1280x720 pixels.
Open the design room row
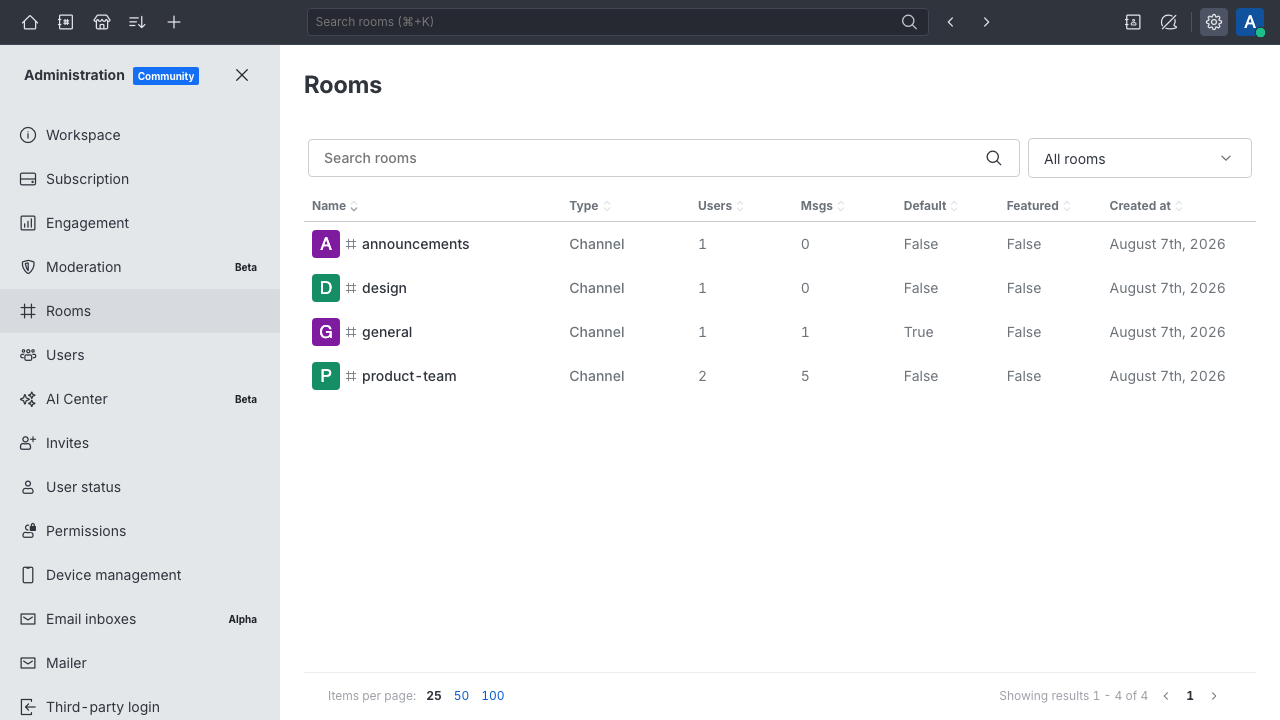click(x=780, y=288)
